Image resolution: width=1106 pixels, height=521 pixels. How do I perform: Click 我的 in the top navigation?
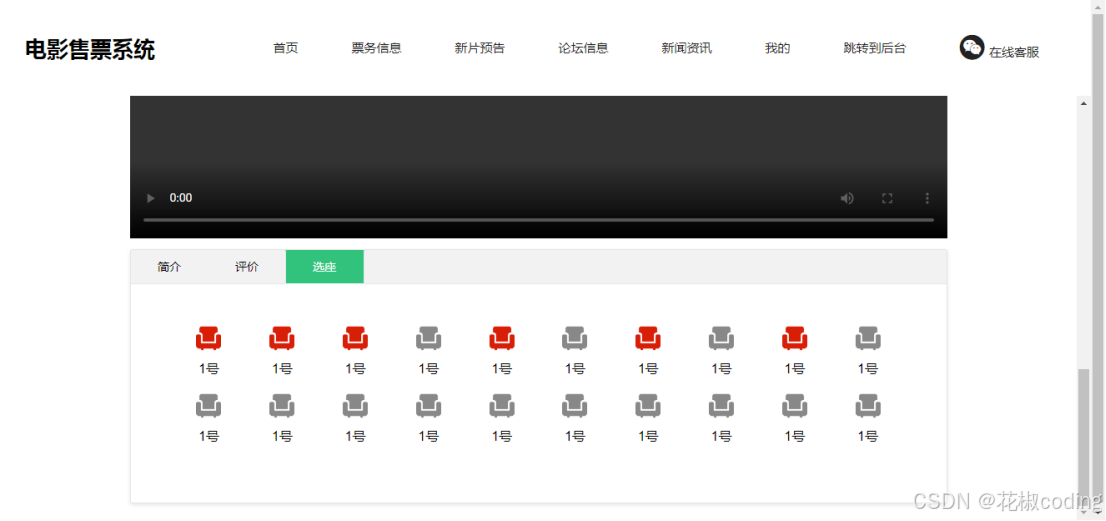777,48
